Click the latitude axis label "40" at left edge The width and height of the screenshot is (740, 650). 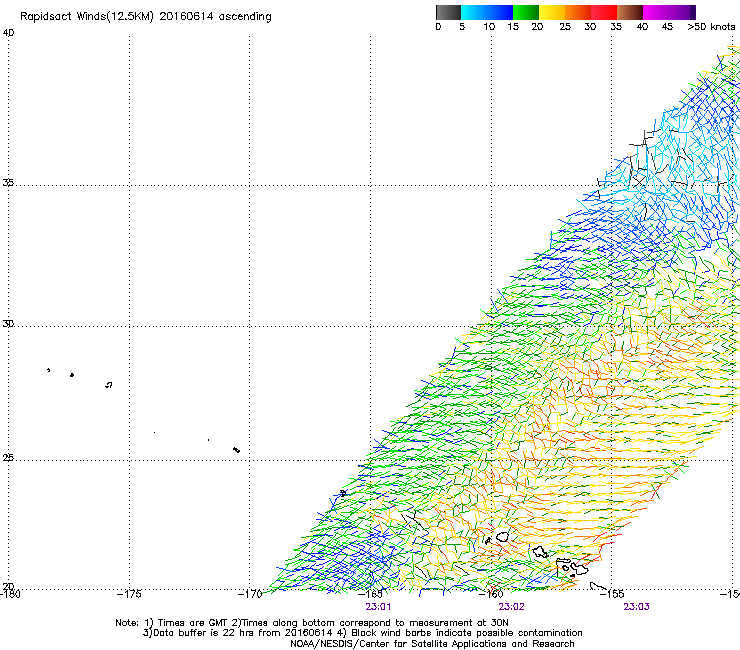click(x=8, y=33)
